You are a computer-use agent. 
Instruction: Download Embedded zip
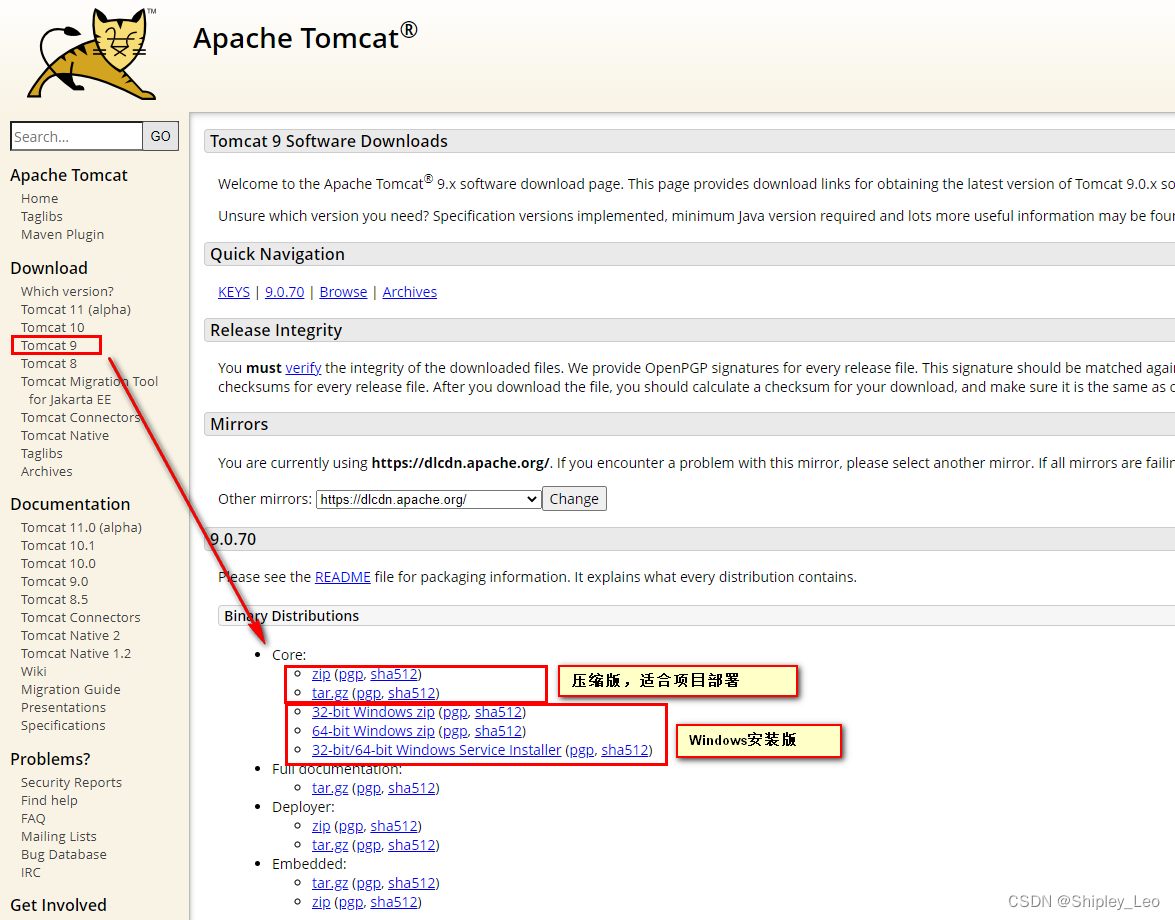click(321, 902)
